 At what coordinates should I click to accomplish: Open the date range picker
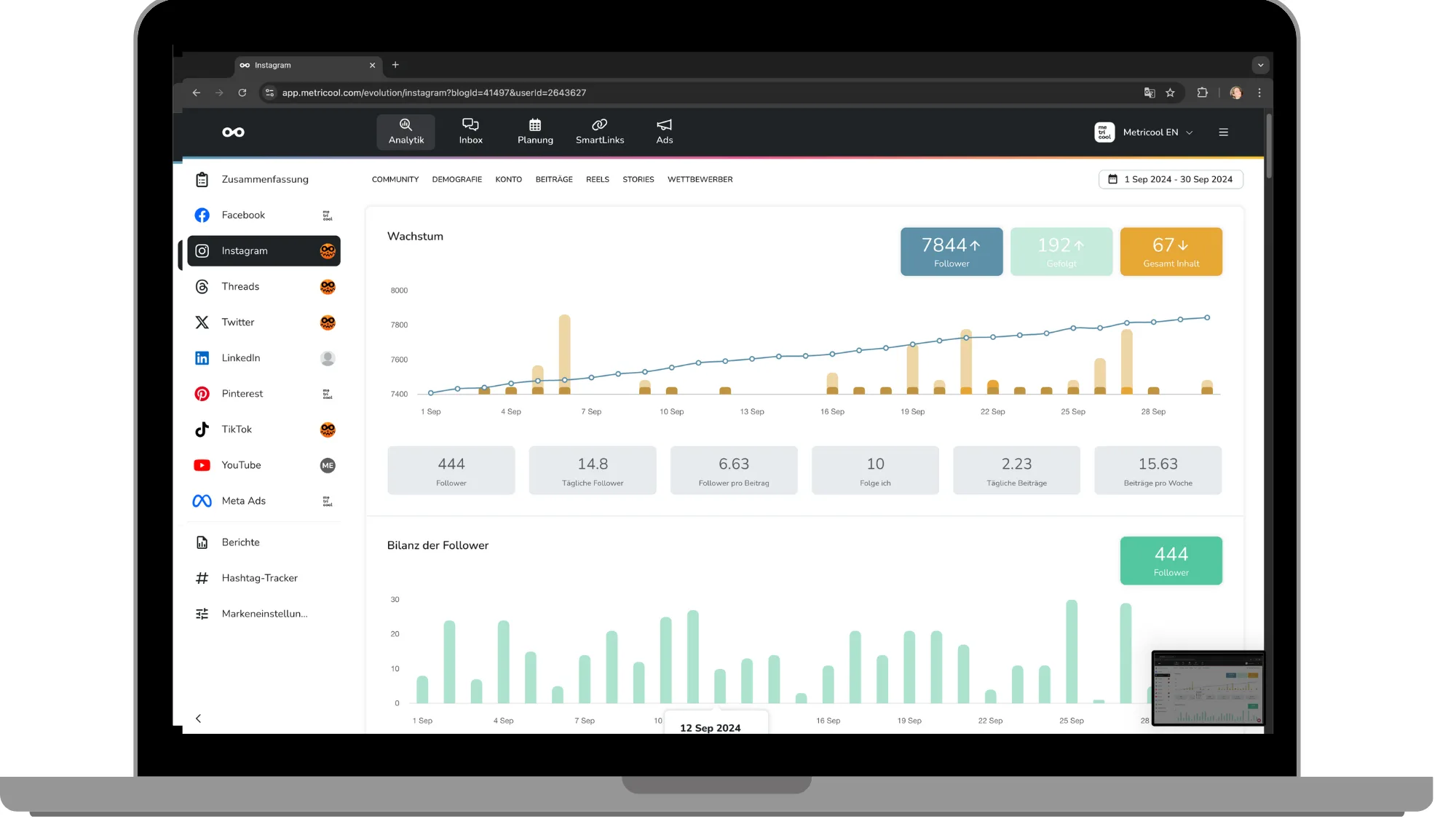(x=1171, y=179)
